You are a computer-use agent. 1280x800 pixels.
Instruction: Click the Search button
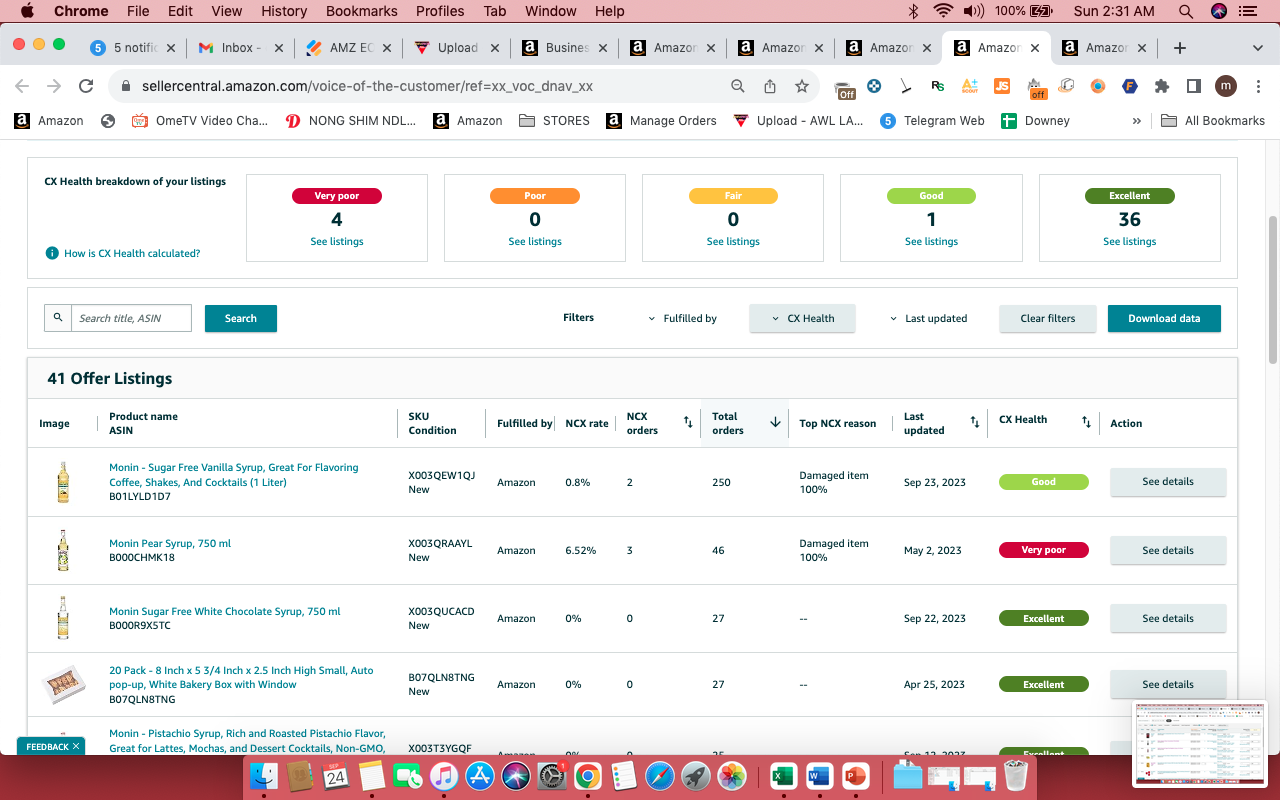pyautogui.click(x=241, y=318)
